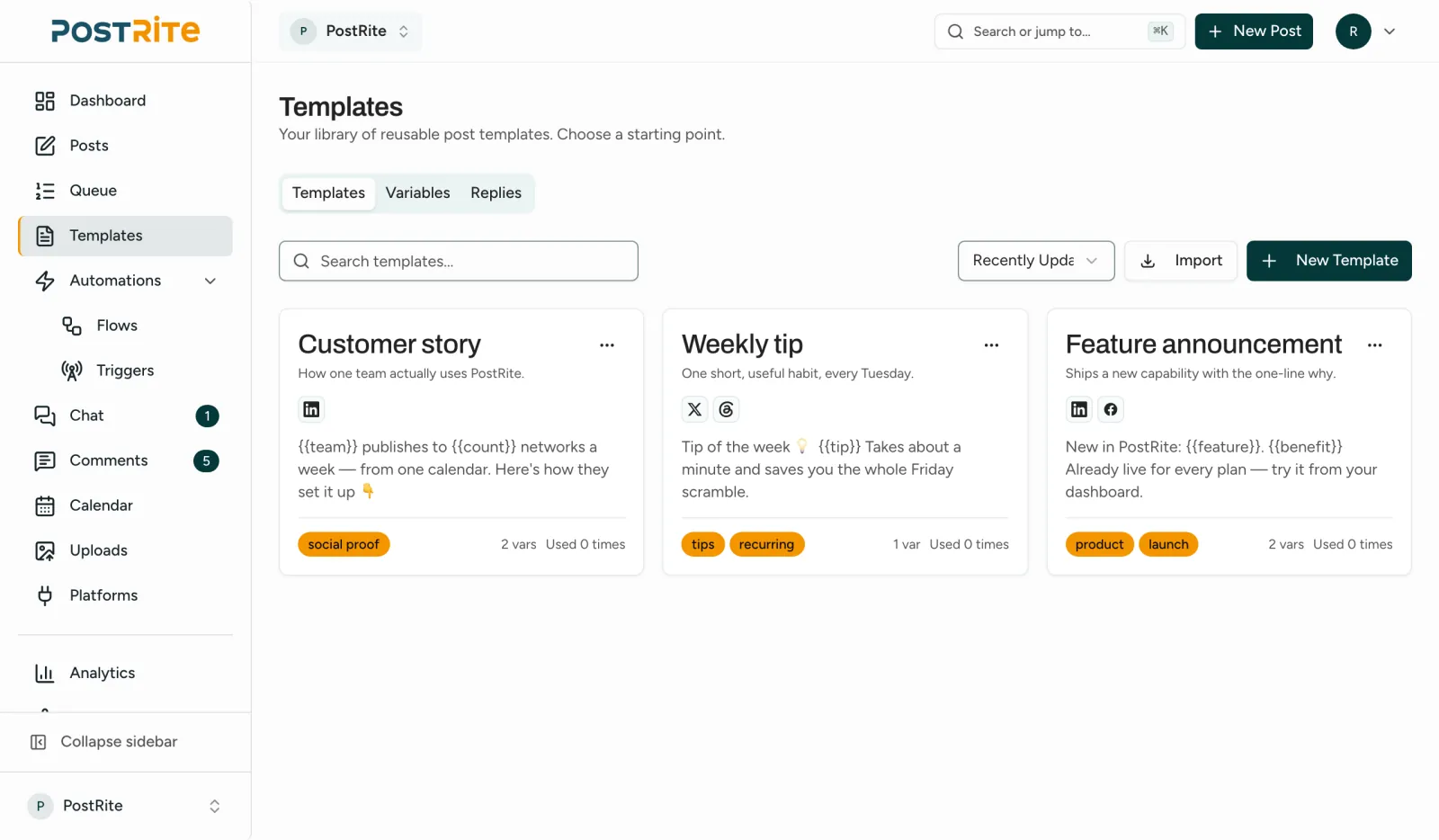
Task: Open more options for Customer story template
Action: click(x=607, y=345)
